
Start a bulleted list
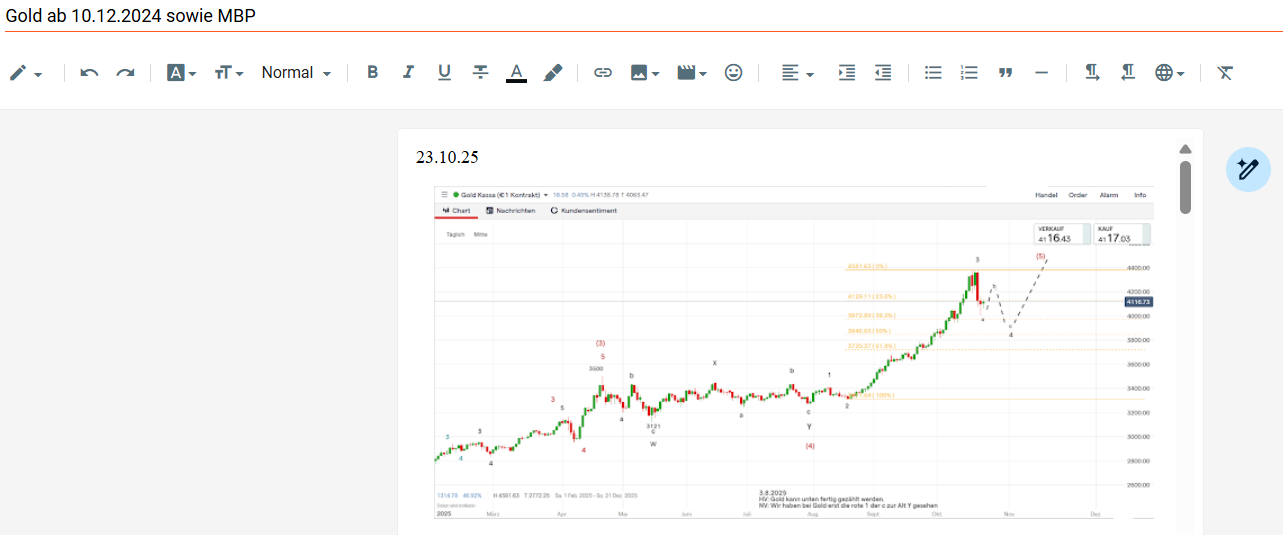(x=933, y=73)
